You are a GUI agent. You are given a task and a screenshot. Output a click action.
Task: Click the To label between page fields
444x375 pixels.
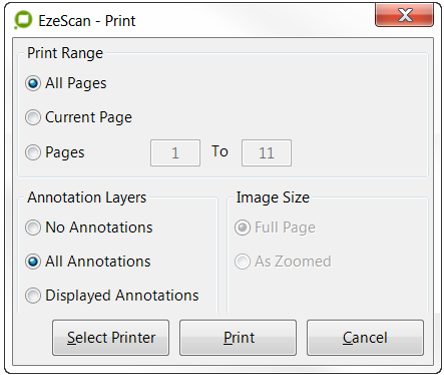[x=220, y=151]
